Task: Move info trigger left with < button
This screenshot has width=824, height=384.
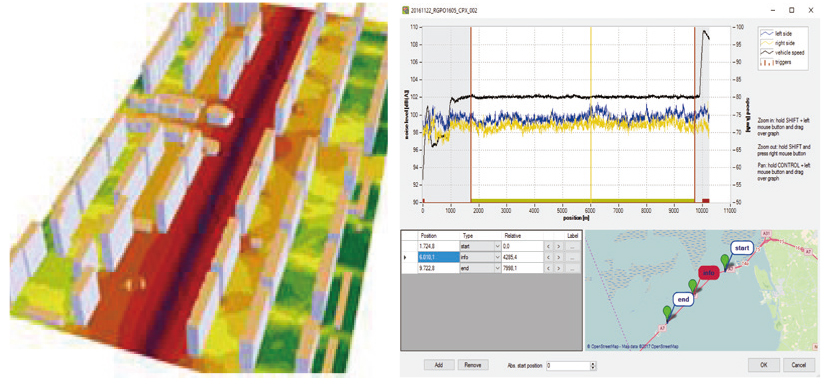Action: pos(549,257)
